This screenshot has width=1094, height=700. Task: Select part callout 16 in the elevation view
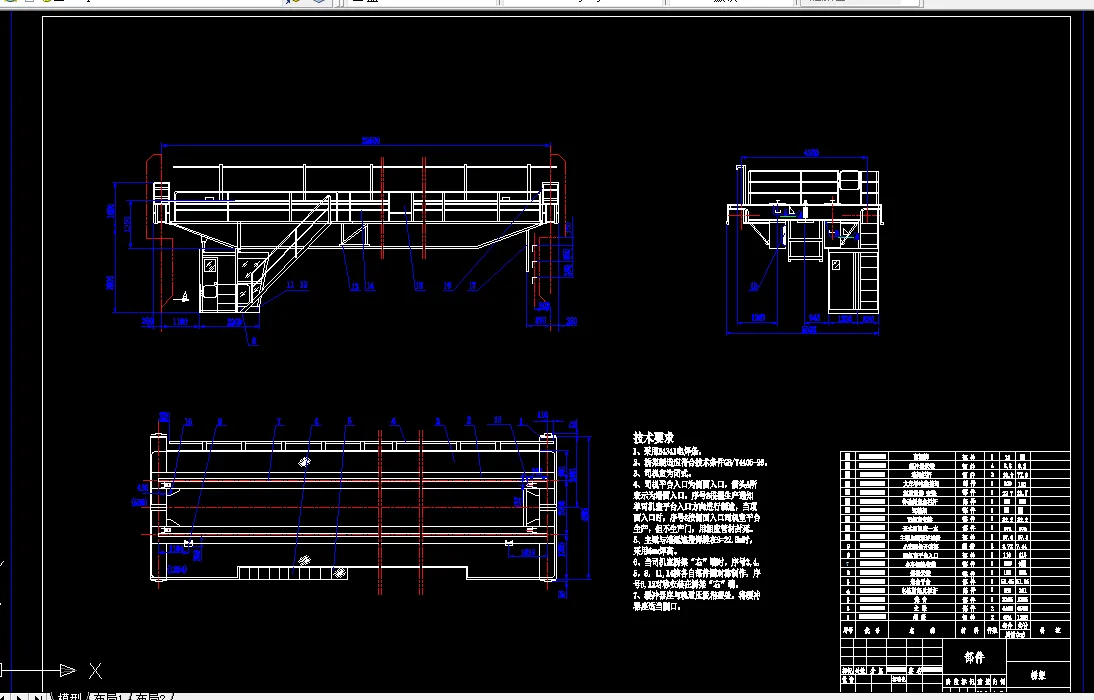click(x=447, y=285)
